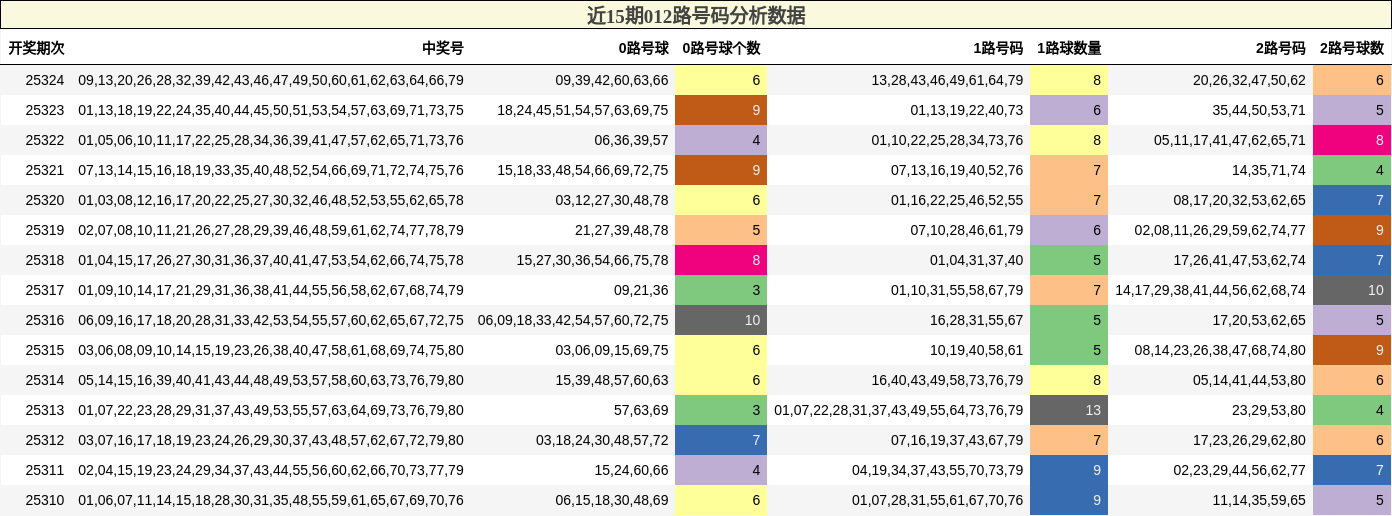
Task: Click the green 0路 count 3 cell in row 25317
Action: 721,290
